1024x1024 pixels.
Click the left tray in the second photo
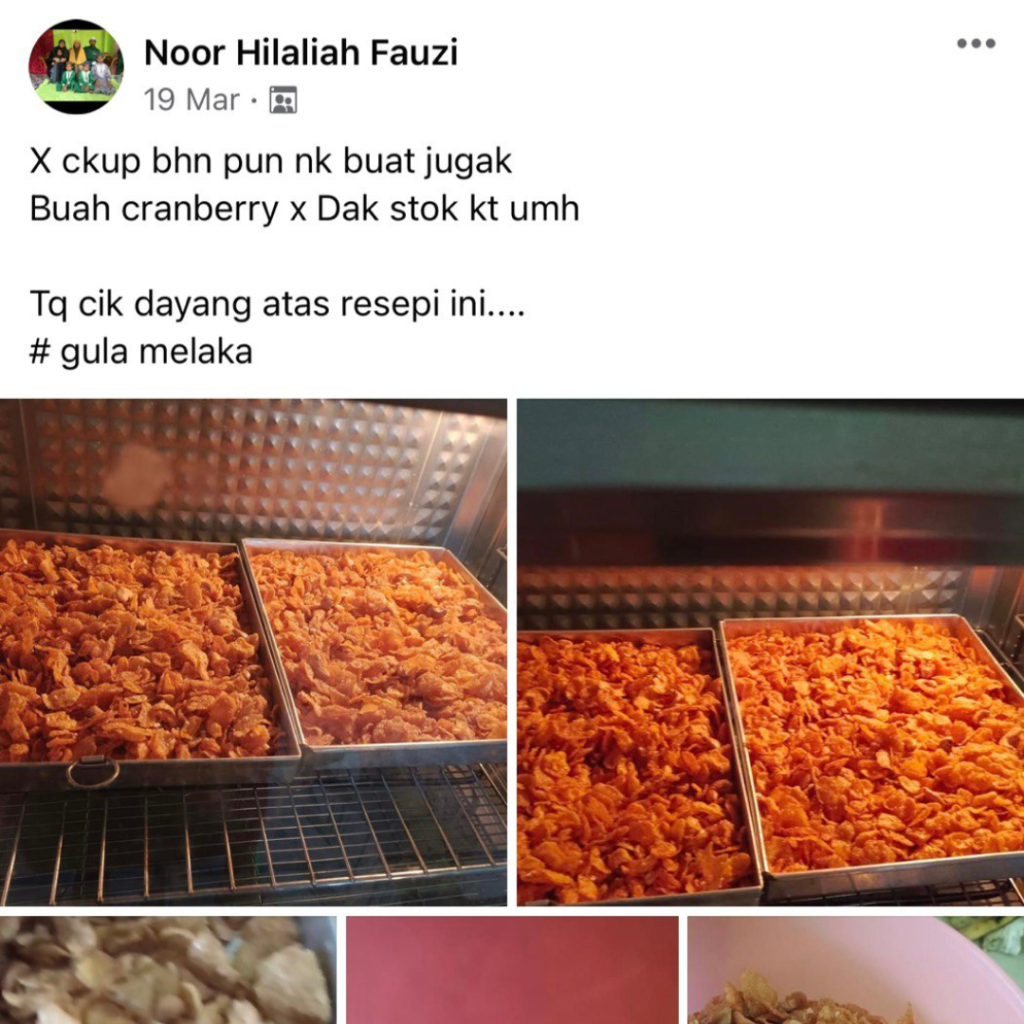point(637,764)
